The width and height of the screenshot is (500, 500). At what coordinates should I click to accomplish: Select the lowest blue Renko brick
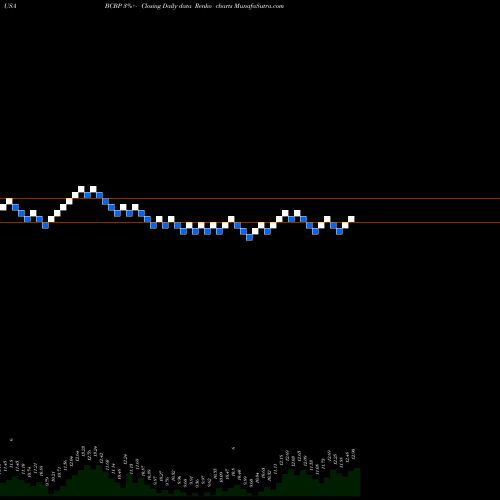coord(249,237)
